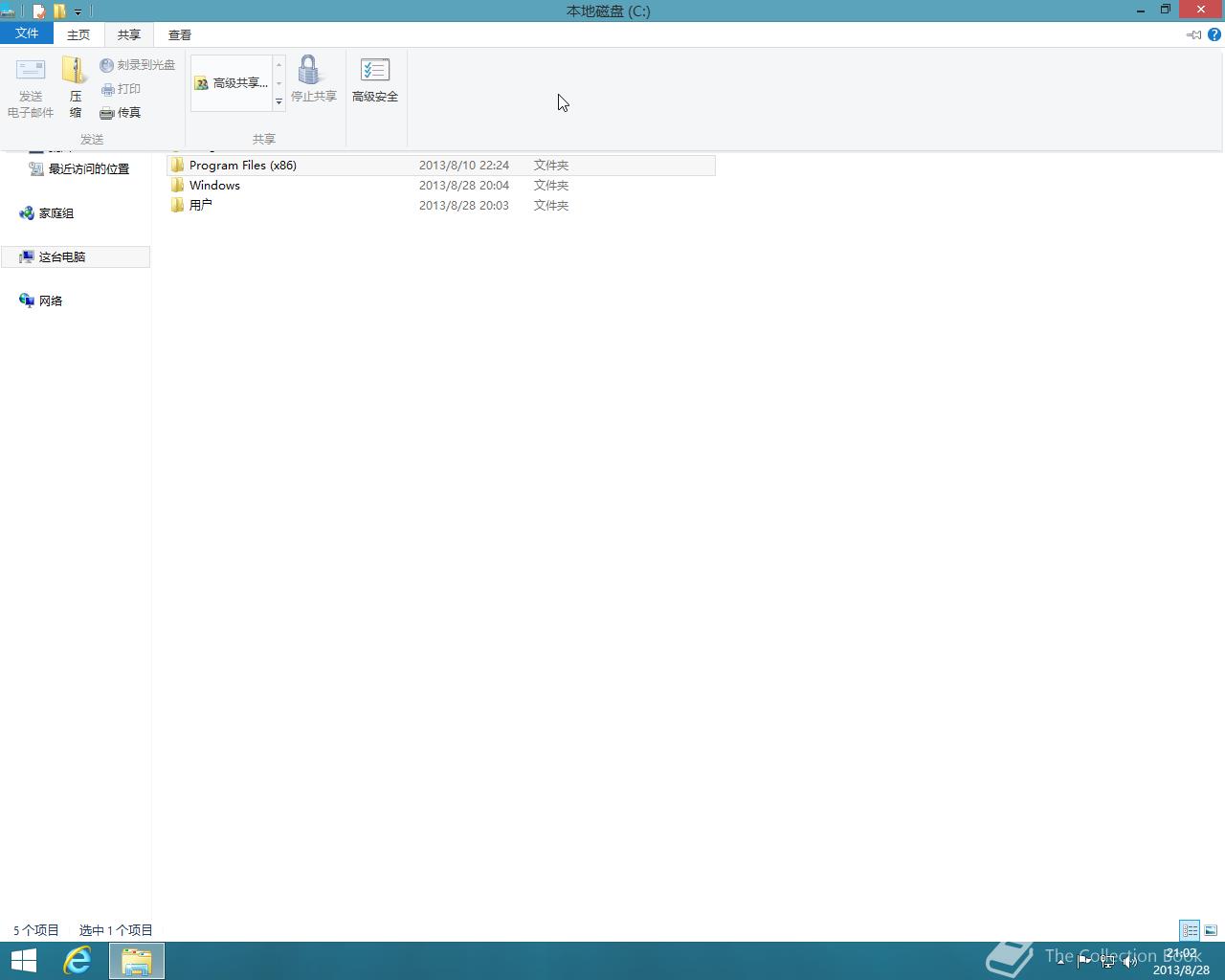Open the Windows Start button
1225x980 pixels.
[24, 960]
